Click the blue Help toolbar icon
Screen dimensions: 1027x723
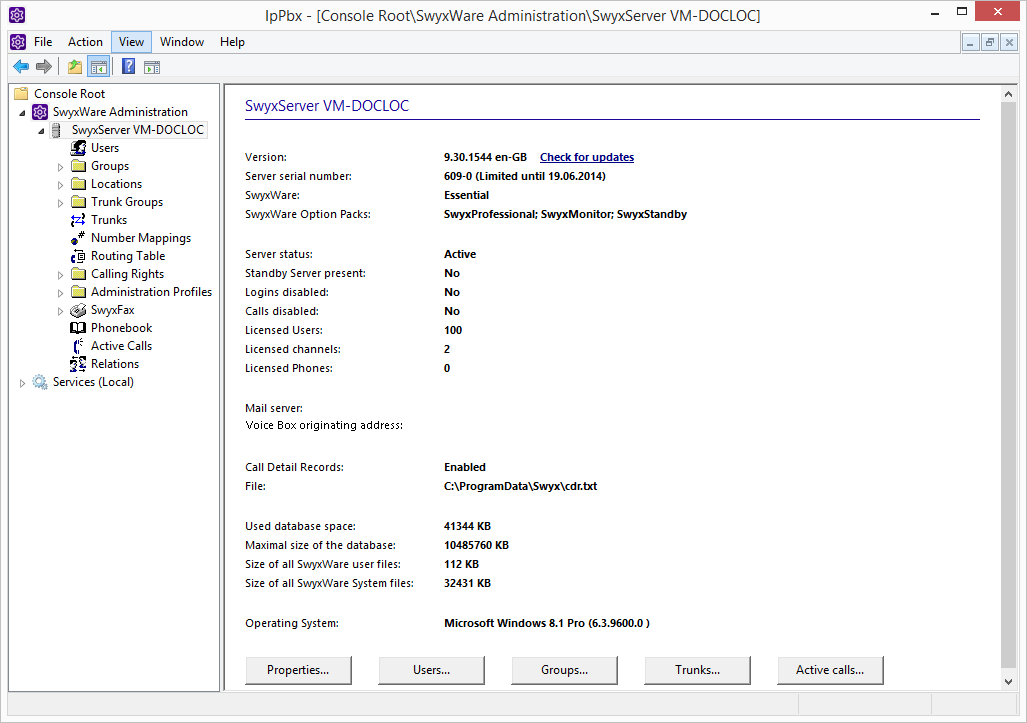[x=128, y=67]
